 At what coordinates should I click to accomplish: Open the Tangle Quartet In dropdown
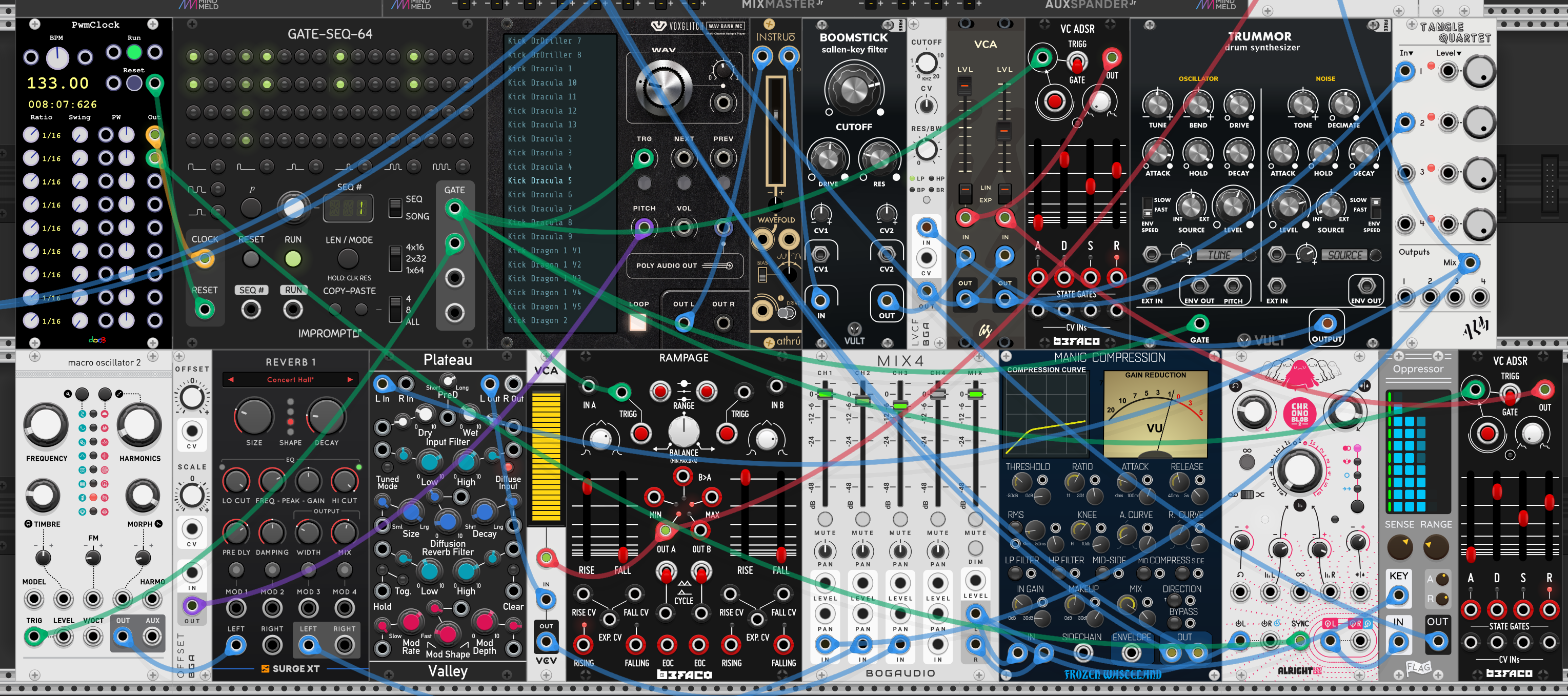(1406, 53)
